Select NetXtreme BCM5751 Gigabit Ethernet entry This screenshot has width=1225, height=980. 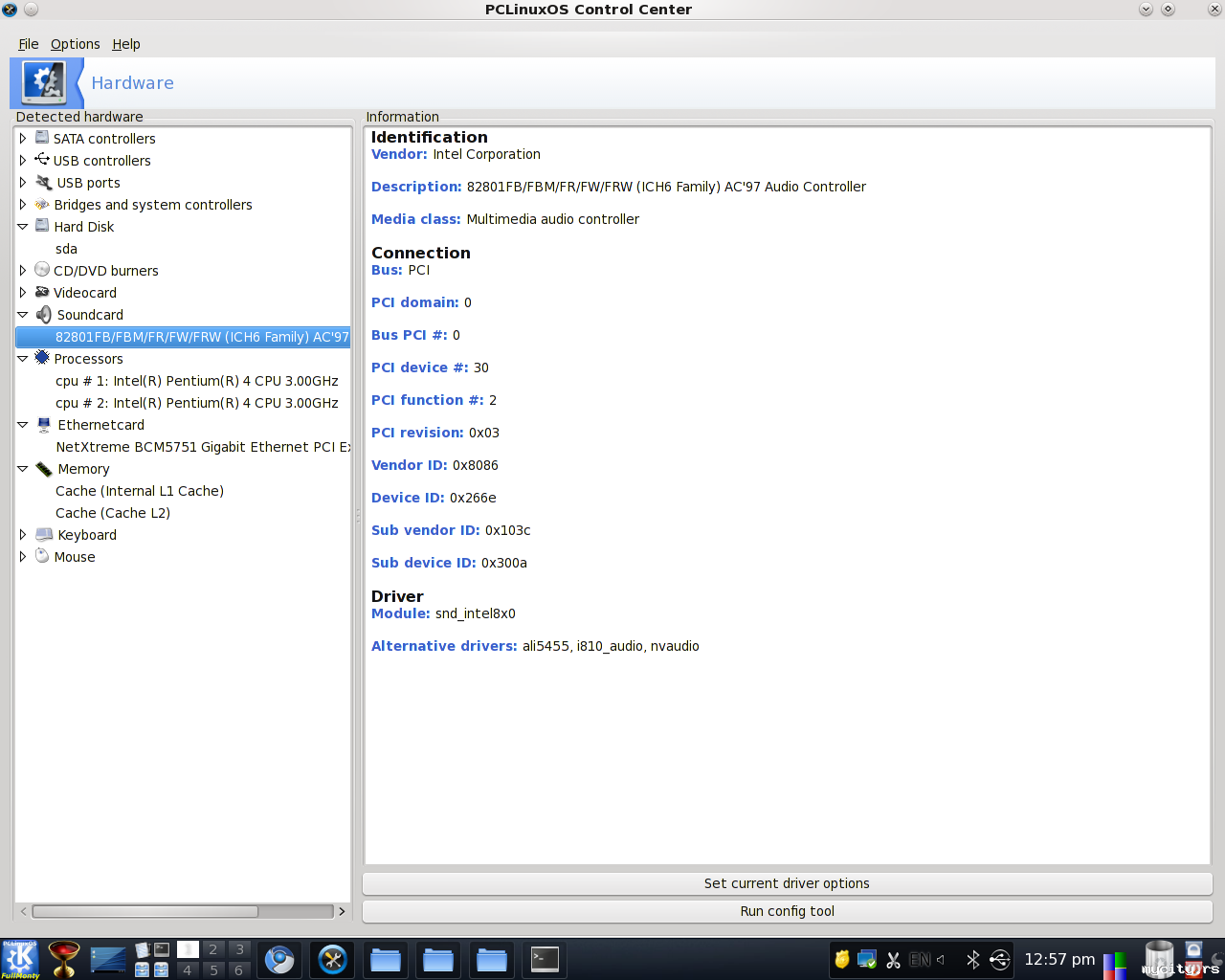click(203, 447)
